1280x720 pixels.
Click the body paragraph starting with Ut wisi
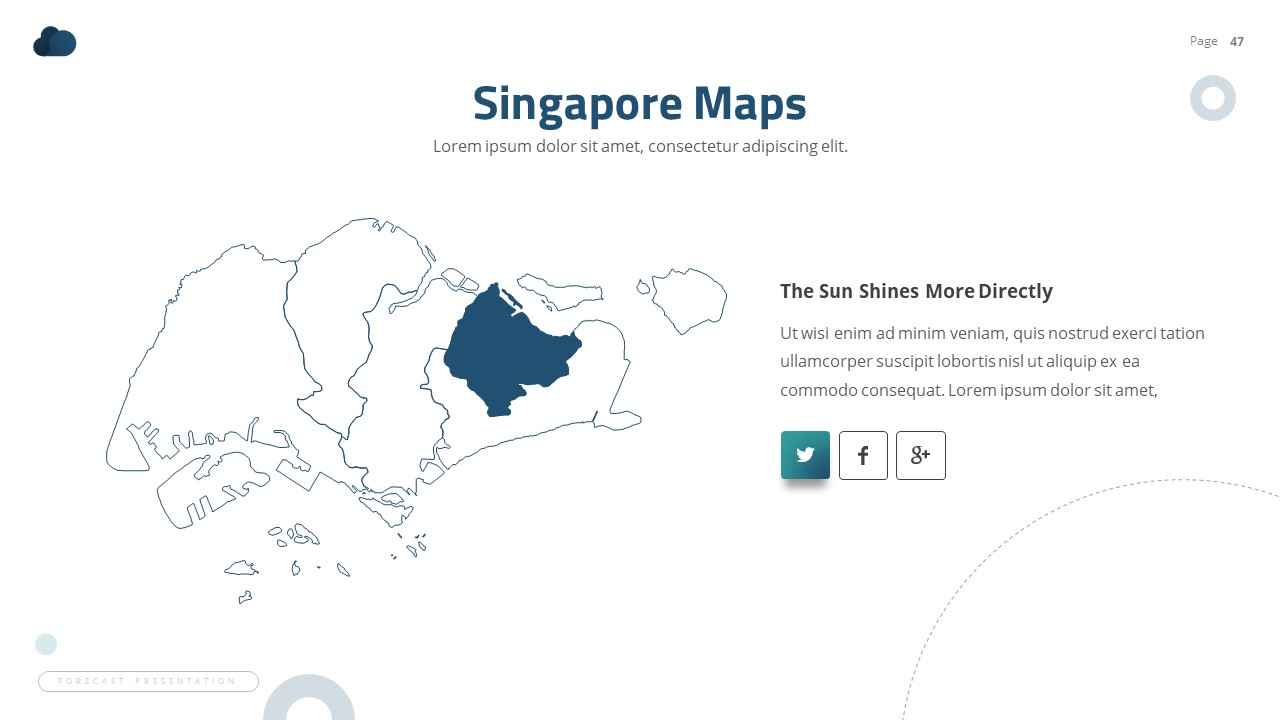[992, 361]
